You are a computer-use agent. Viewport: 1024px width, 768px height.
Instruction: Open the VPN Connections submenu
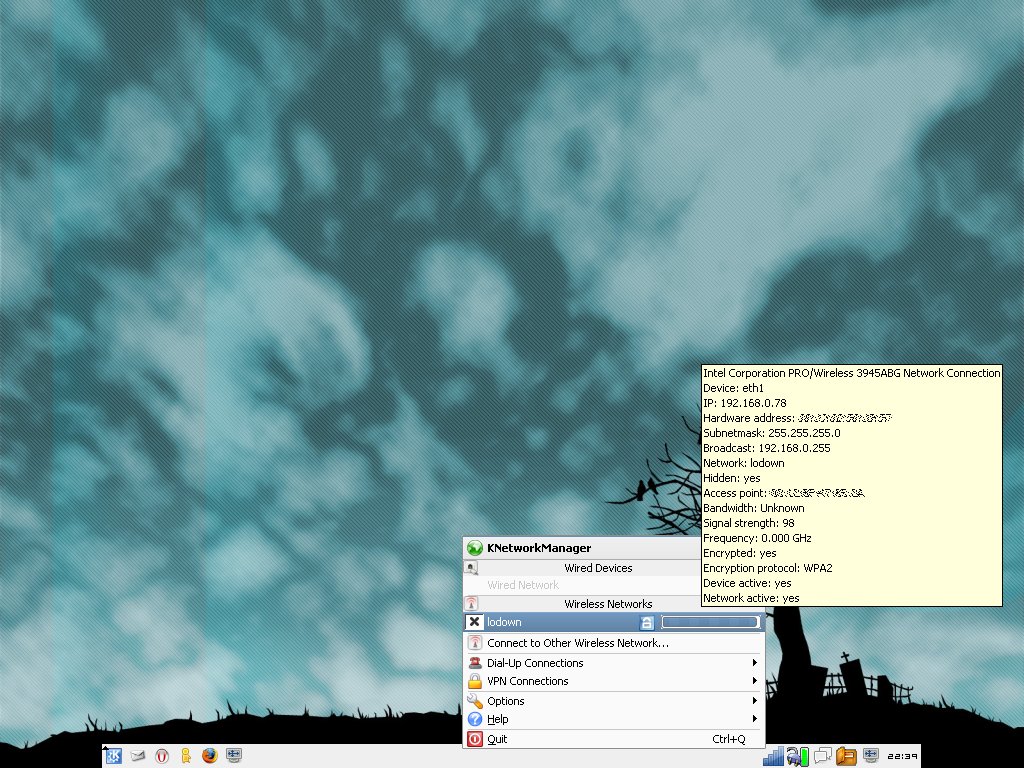pyautogui.click(x=613, y=681)
